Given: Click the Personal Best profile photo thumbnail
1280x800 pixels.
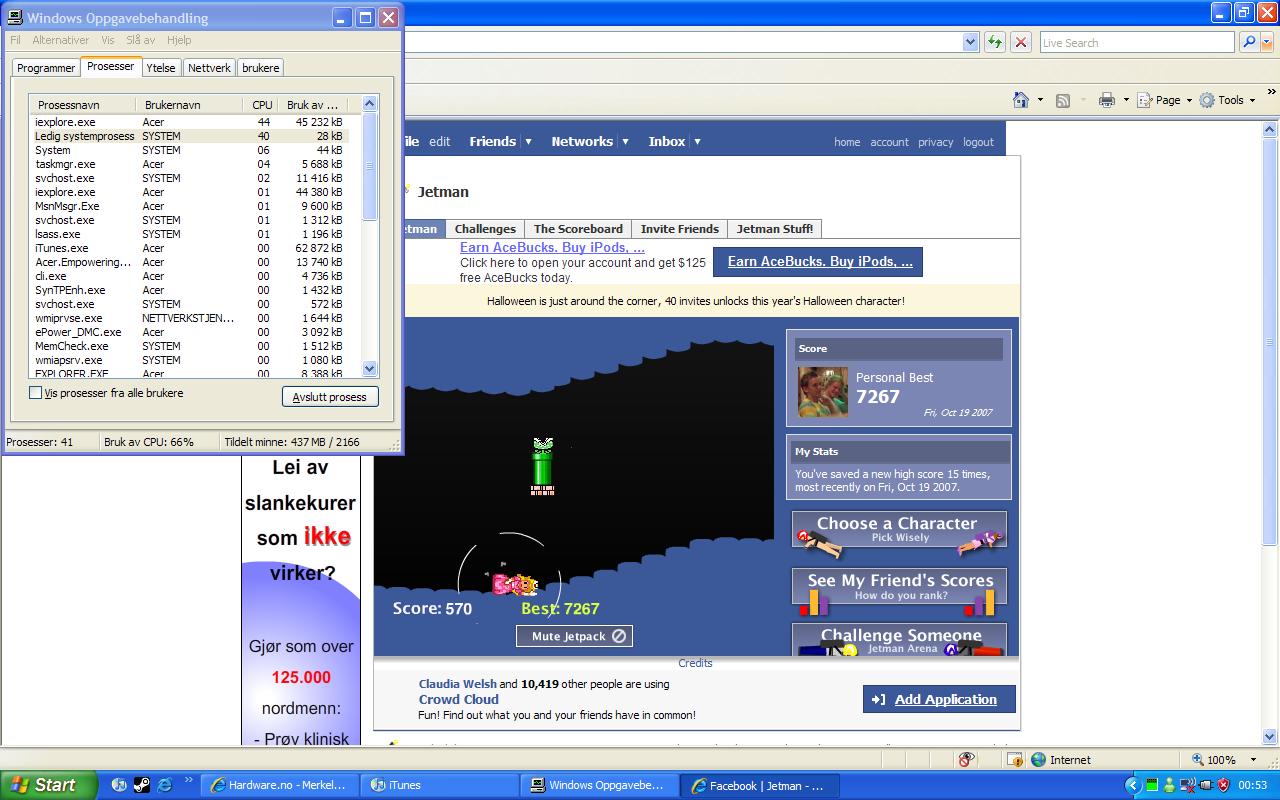Looking at the screenshot, I should [x=823, y=392].
